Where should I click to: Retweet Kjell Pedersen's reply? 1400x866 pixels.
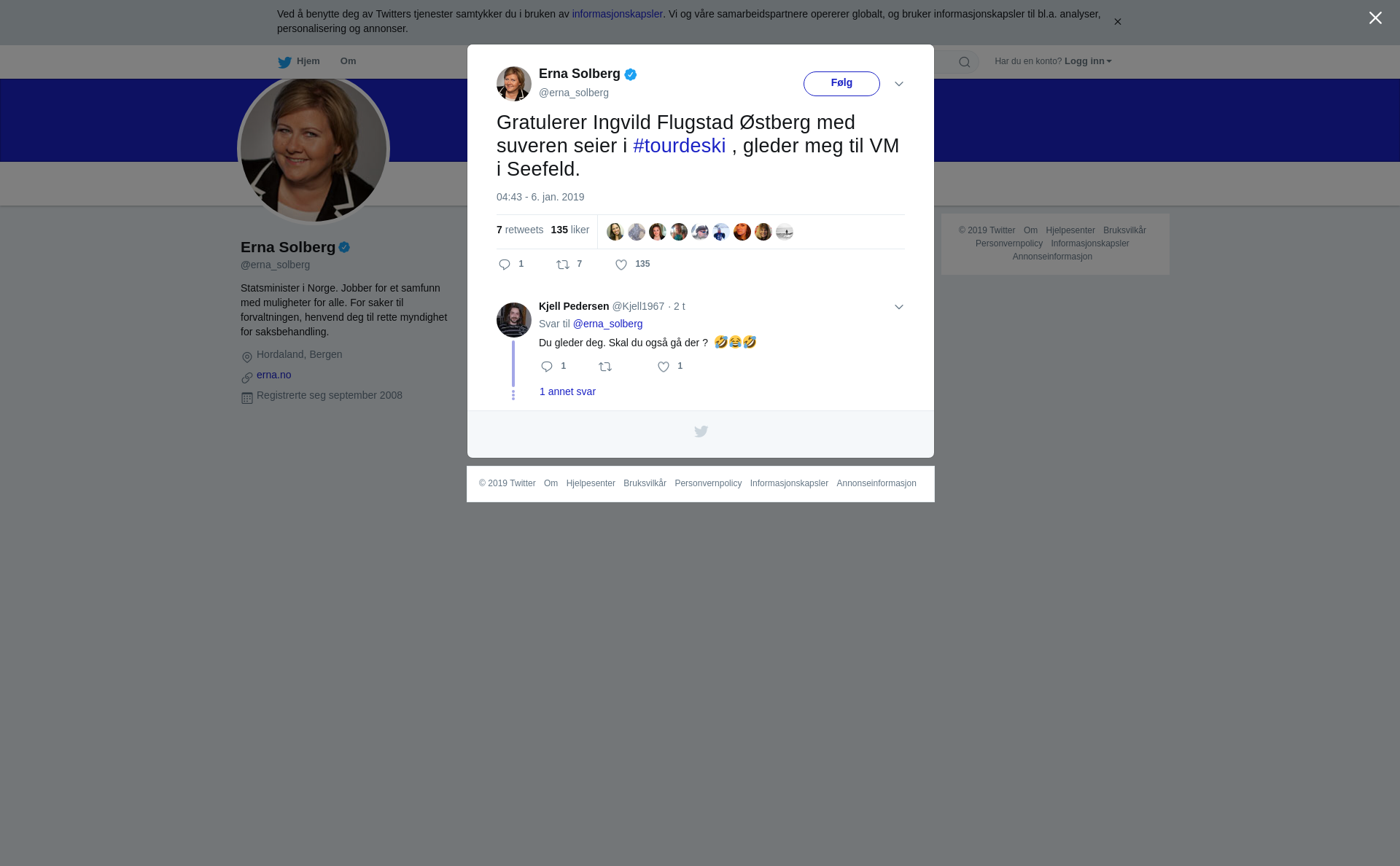click(605, 367)
